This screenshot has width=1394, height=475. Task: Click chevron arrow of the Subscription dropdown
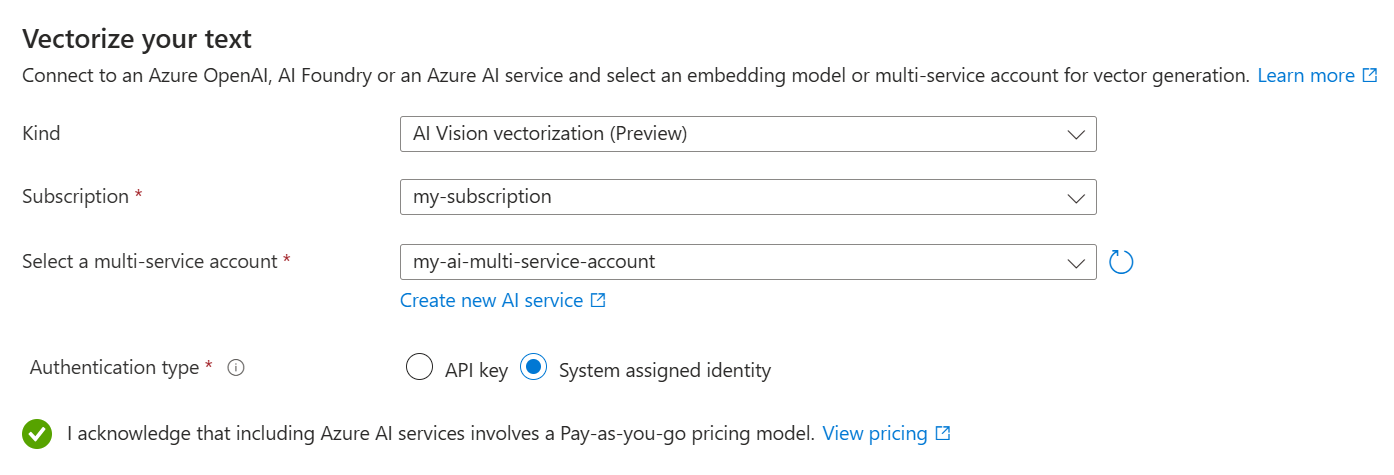click(x=1076, y=197)
